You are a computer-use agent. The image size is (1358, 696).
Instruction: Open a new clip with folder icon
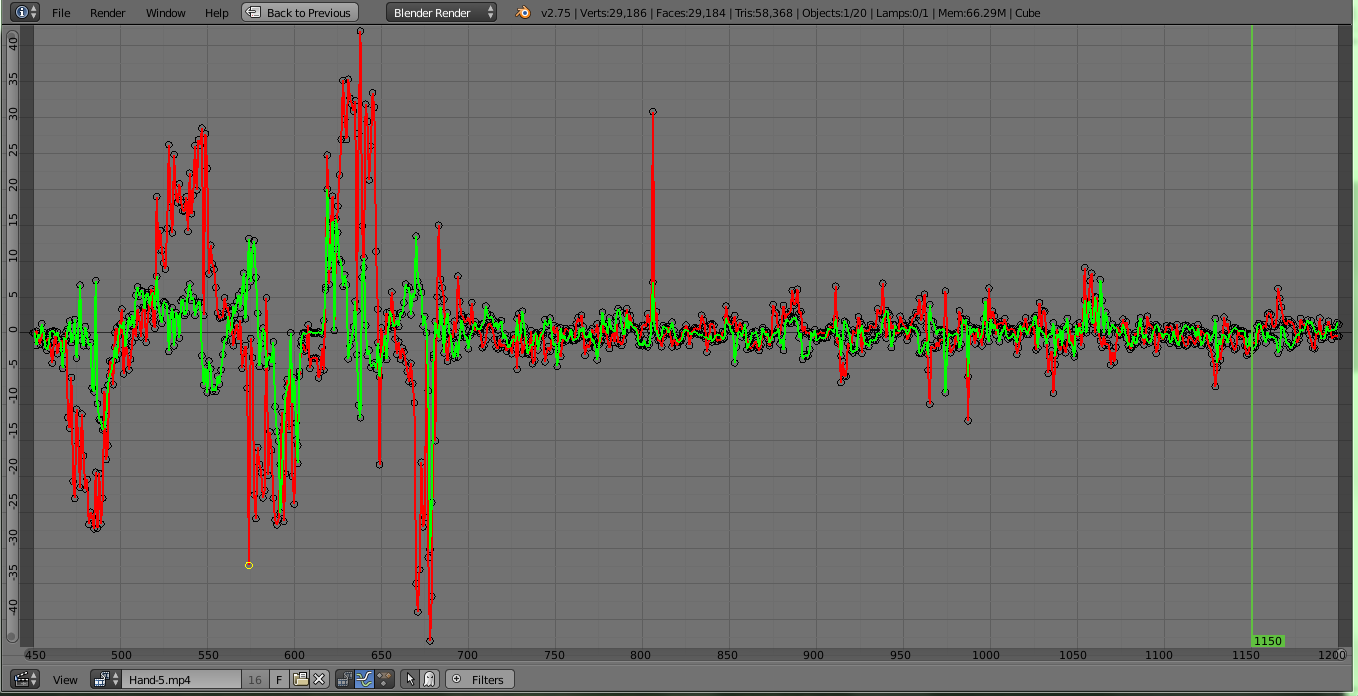tap(300, 679)
